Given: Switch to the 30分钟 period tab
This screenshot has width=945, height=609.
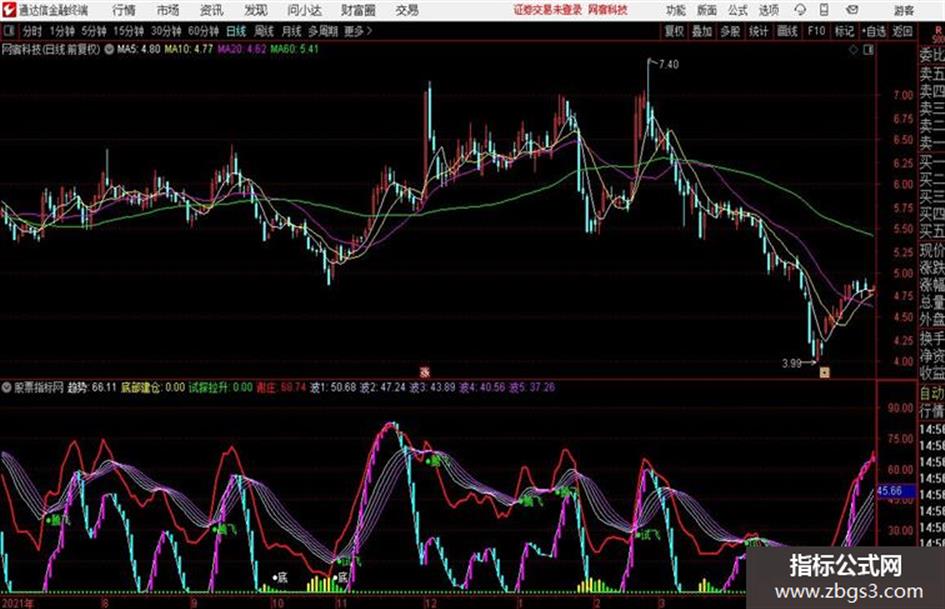Looking at the screenshot, I should point(166,31).
